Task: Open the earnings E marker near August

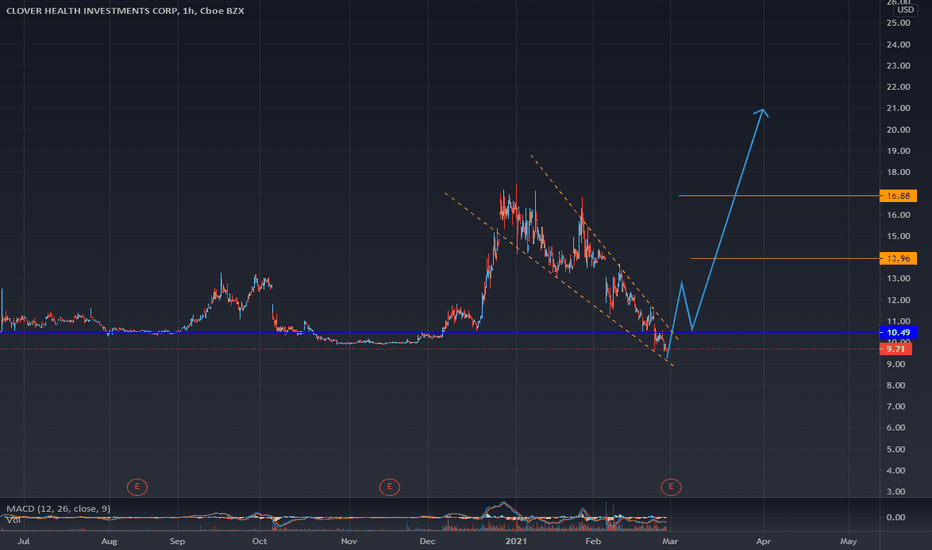Action: [x=137, y=487]
